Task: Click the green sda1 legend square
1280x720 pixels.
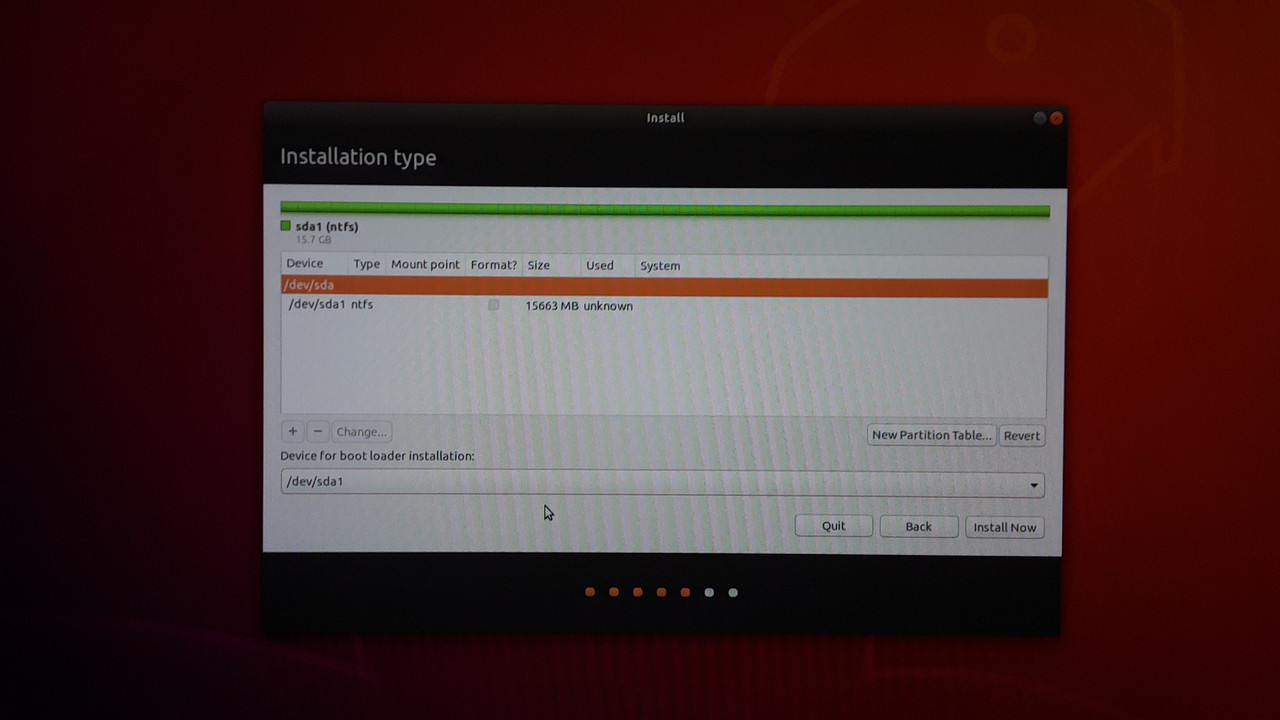Action: point(285,227)
